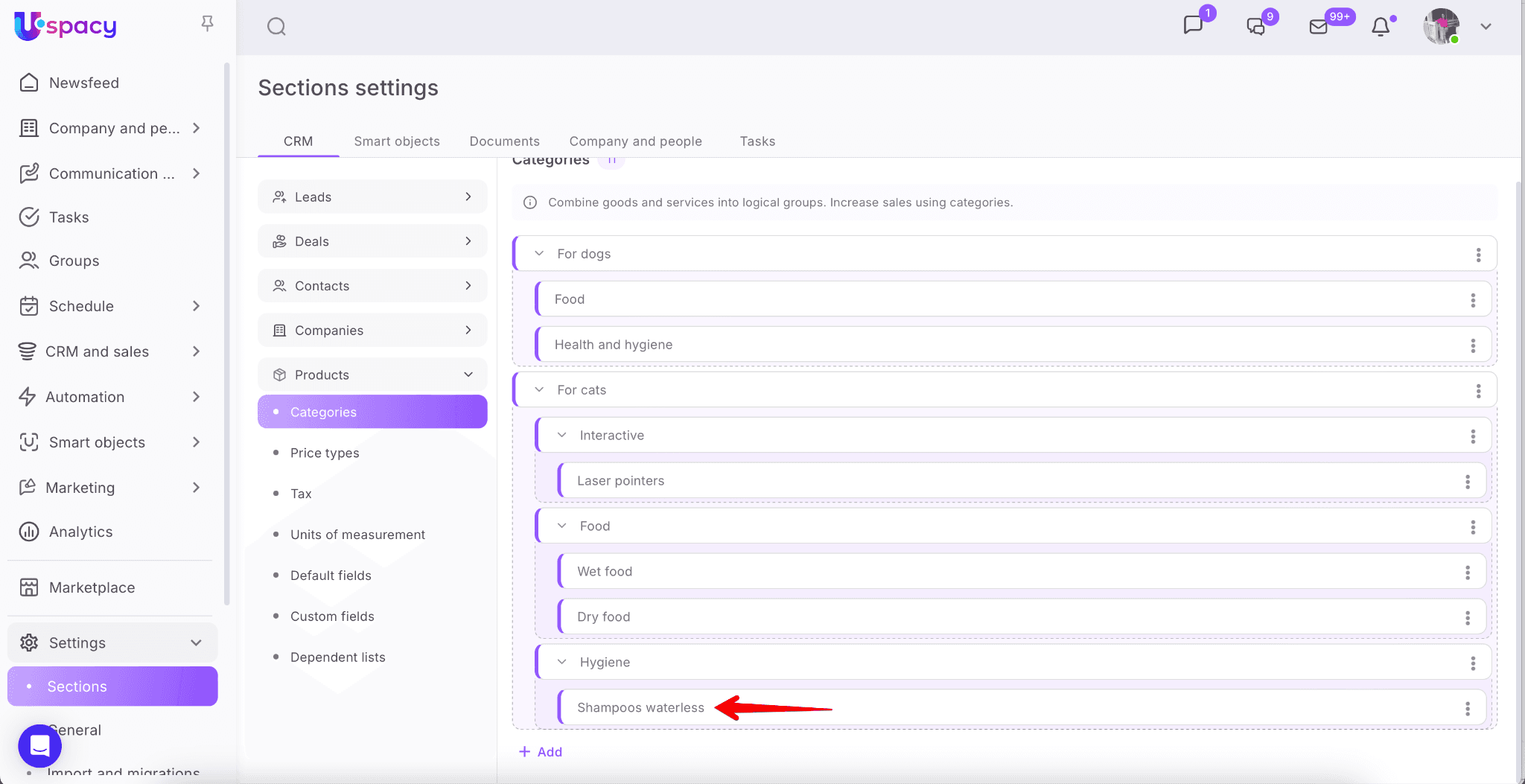
Task: Open the email inbox icon with 99+ badge
Action: coord(1318,27)
